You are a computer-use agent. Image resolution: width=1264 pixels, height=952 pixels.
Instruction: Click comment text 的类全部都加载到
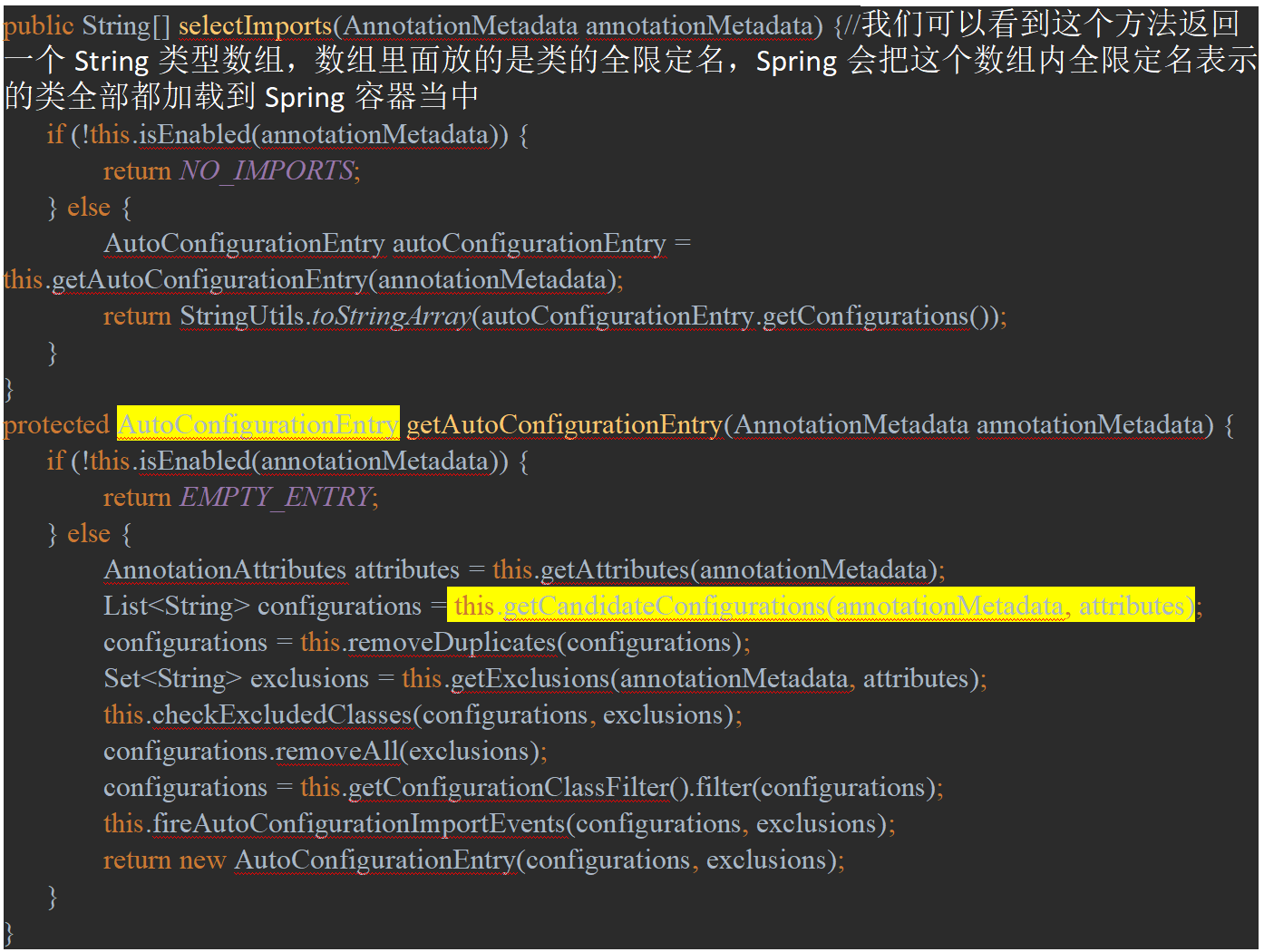point(131,96)
